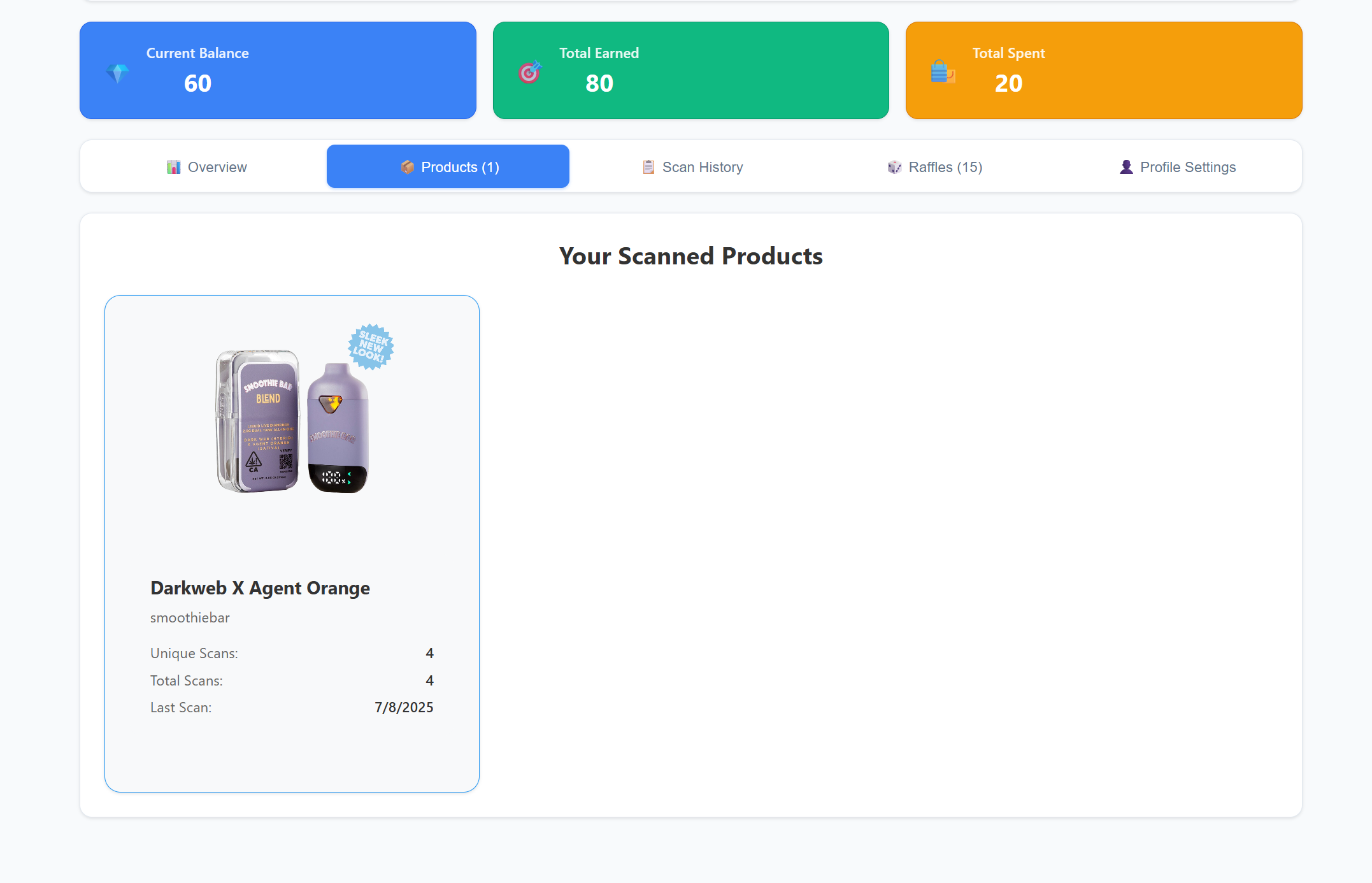
Task: Click the Smoothie Bar product image
Action: (304, 409)
